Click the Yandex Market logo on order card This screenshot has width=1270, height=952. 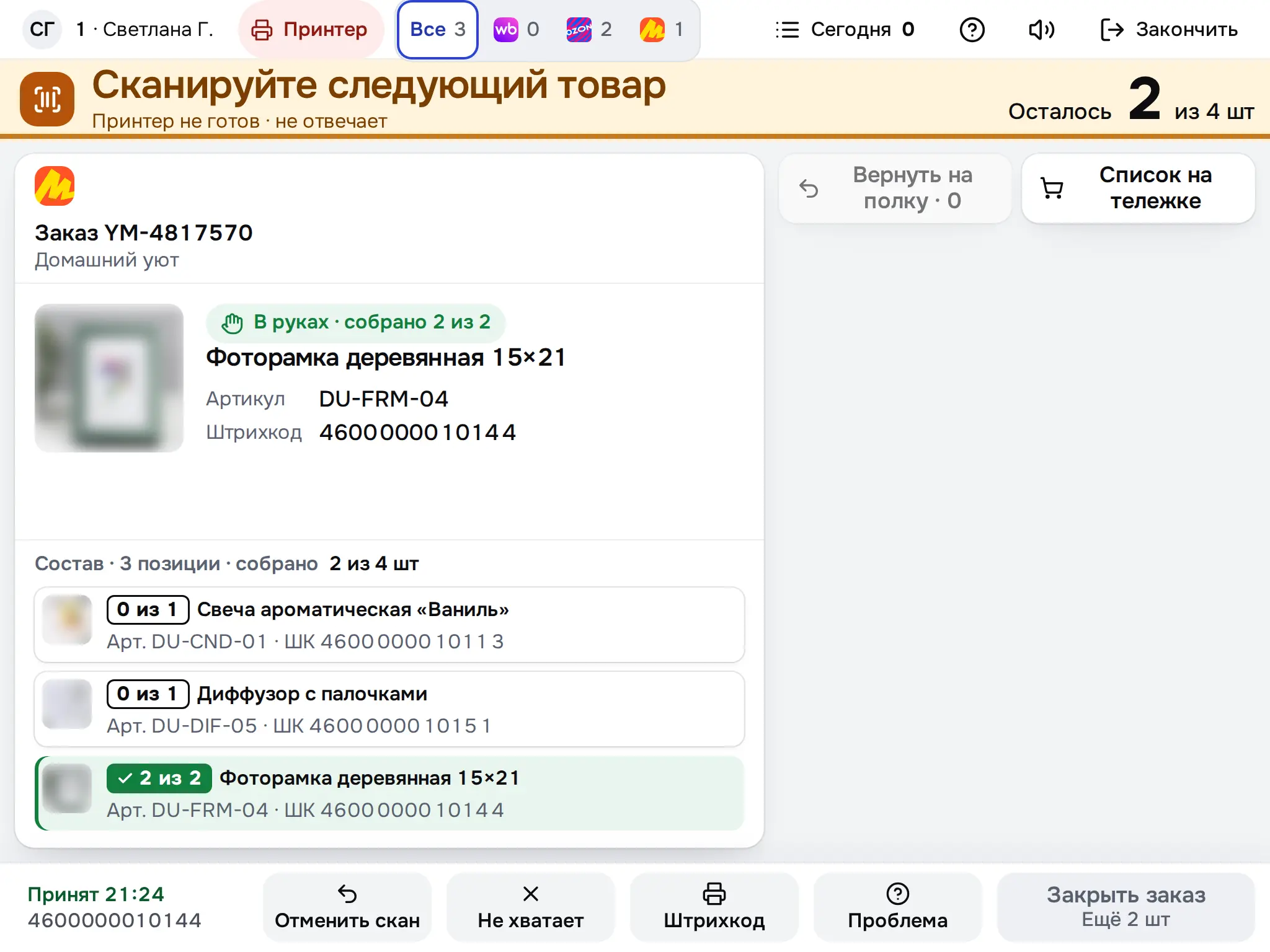click(x=55, y=186)
